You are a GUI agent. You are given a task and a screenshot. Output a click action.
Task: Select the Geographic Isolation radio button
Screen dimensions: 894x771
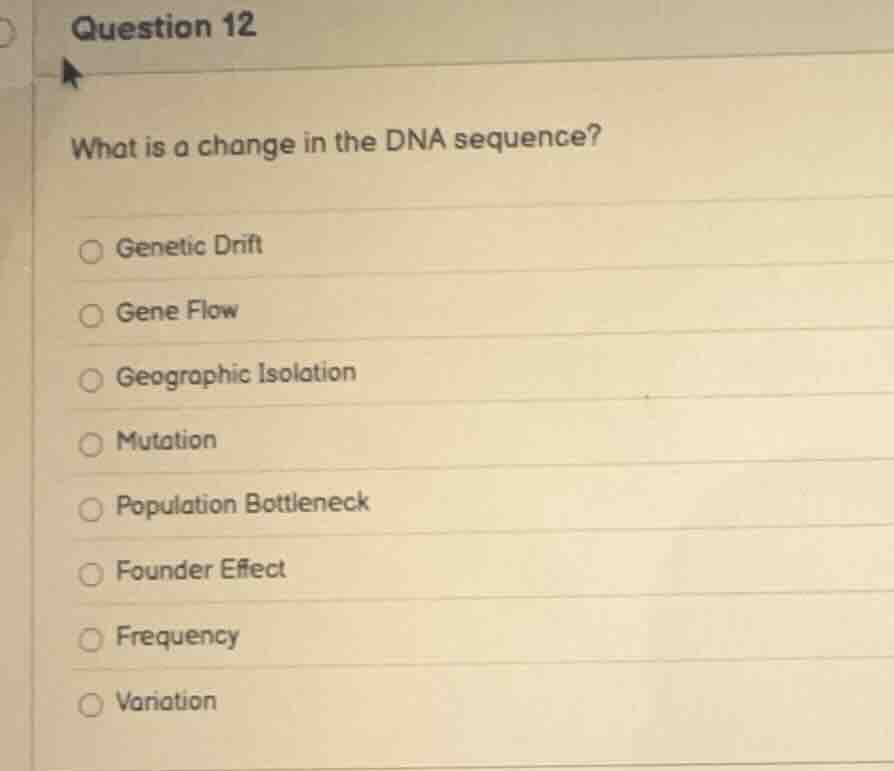[x=92, y=380]
